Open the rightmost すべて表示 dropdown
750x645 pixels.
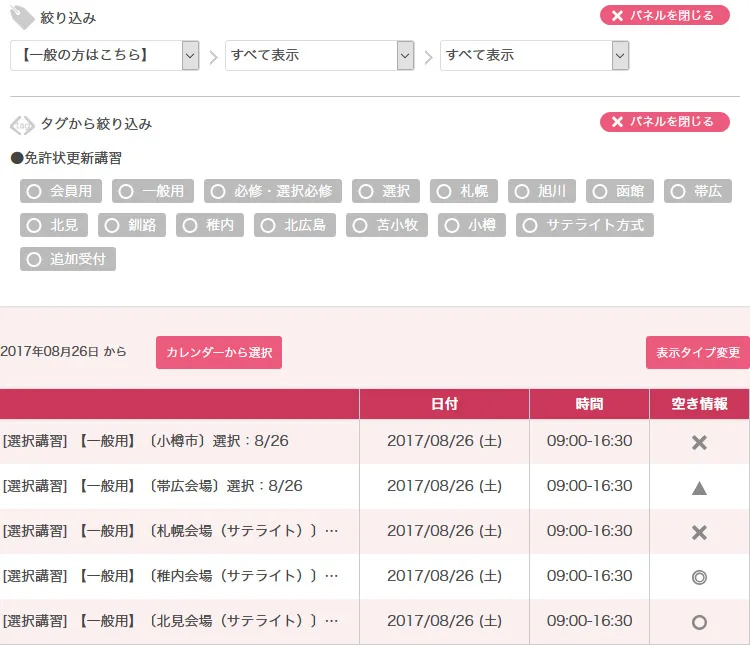click(534, 56)
